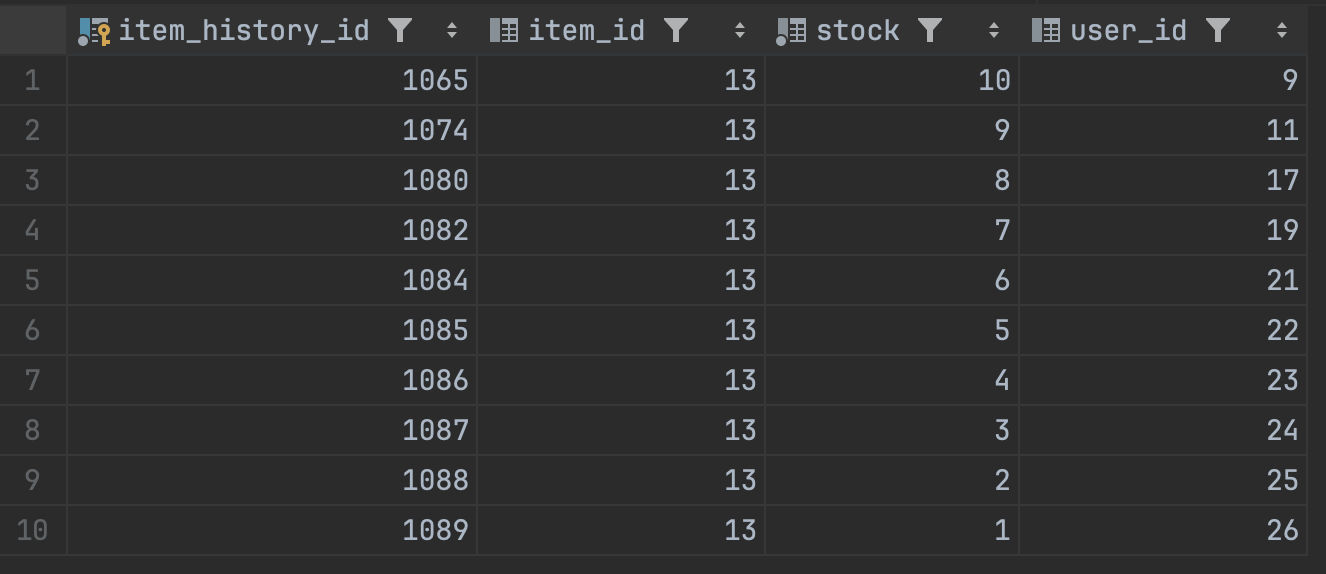Open the filter for item_history_id column
Viewport: 1326px width, 574px height.
[400, 31]
